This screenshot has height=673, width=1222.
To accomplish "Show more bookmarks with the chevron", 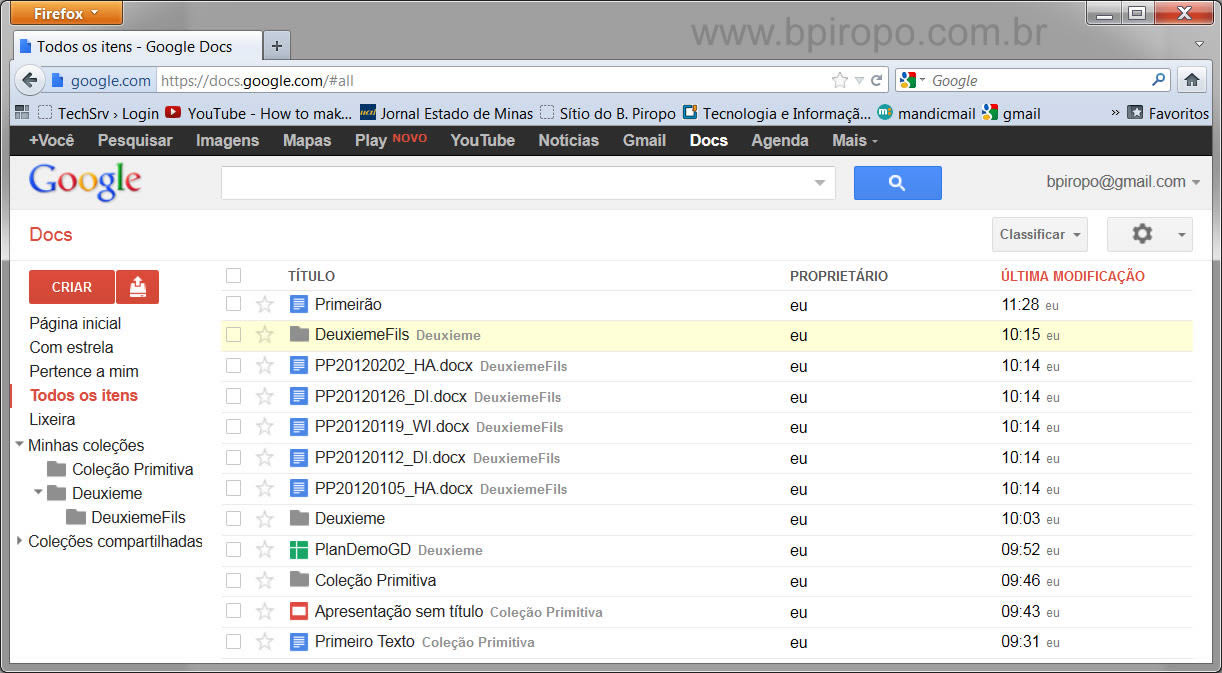I will [1115, 113].
